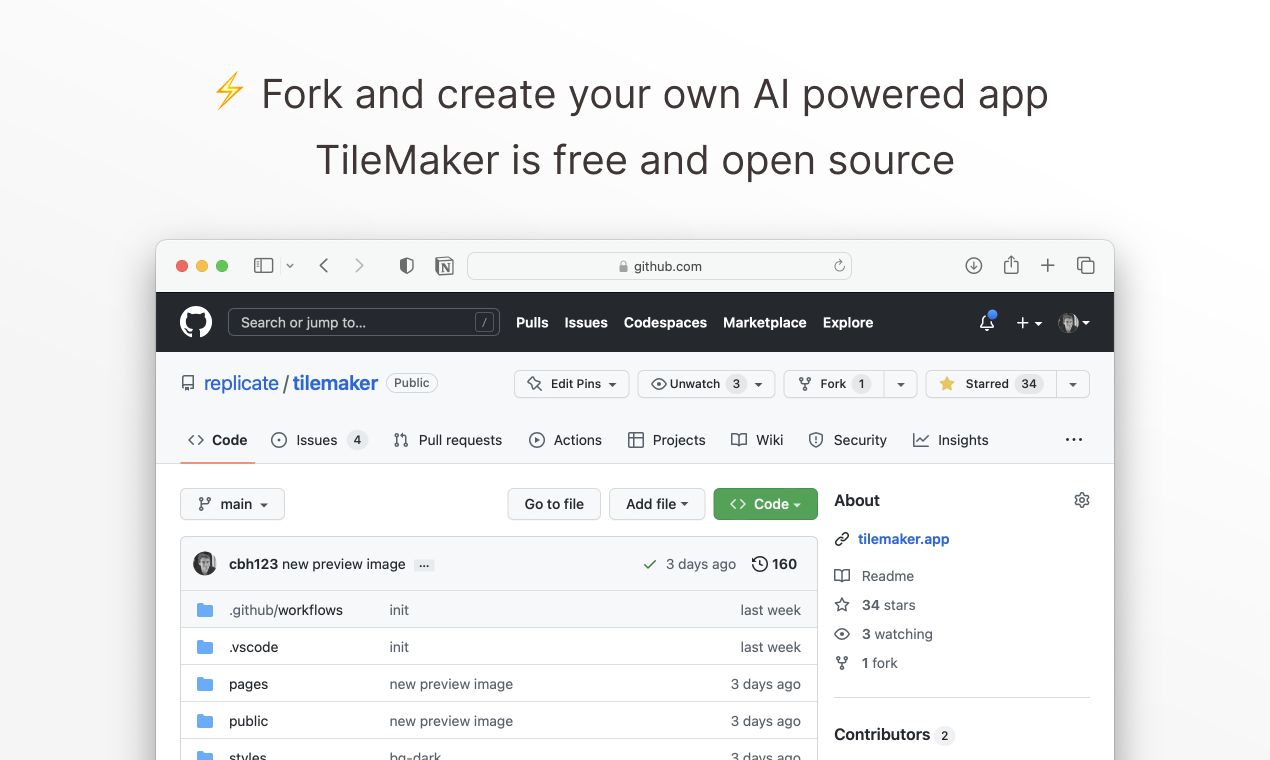Open the tilemaker repository name link

point(335,383)
